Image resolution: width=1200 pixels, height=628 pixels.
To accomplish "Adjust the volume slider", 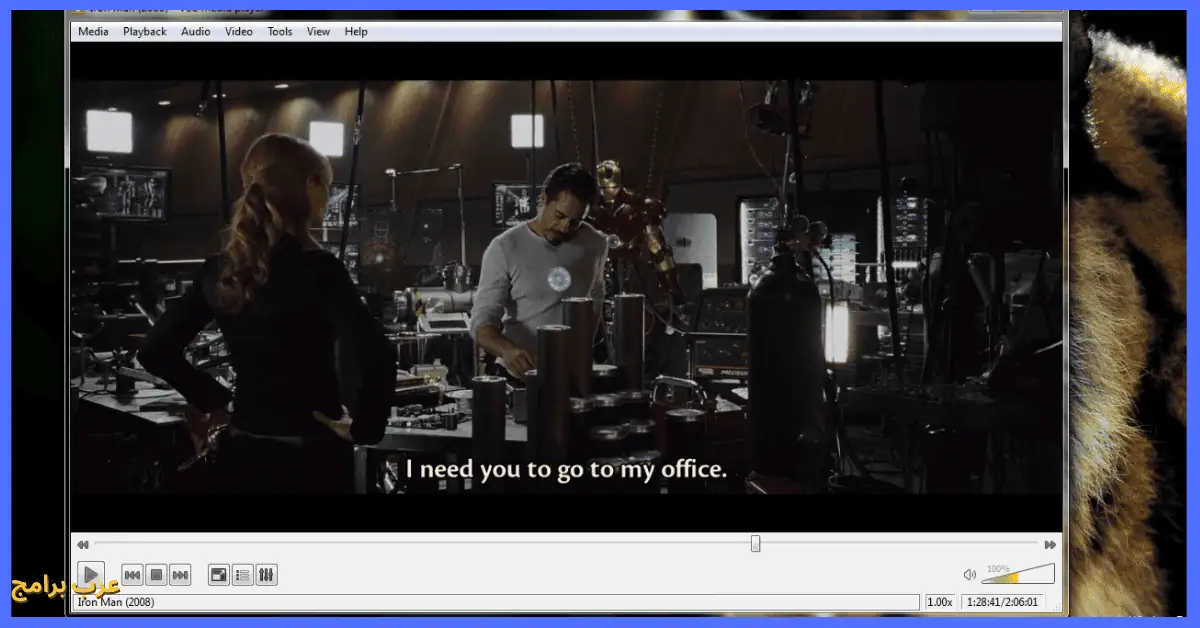I will click(1018, 574).
